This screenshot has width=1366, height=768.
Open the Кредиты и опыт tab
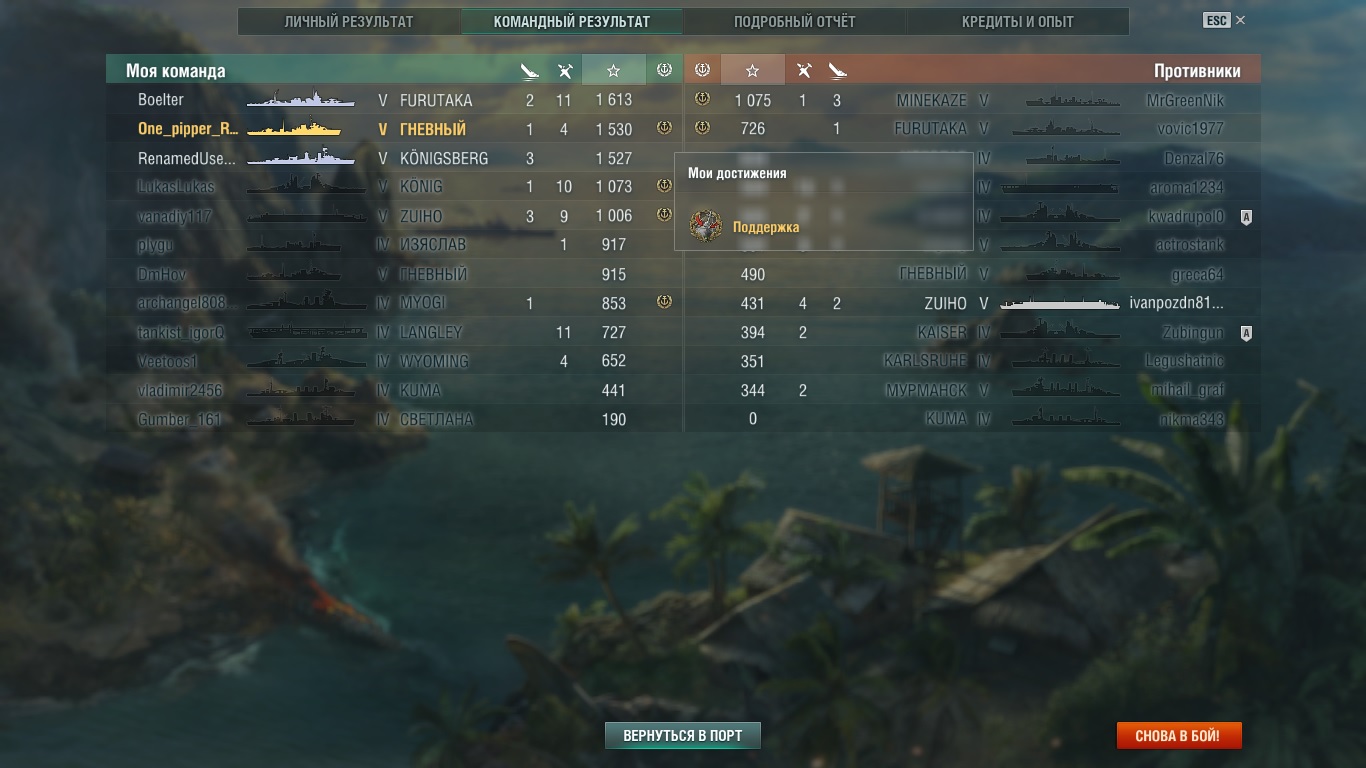point(1018,21)
